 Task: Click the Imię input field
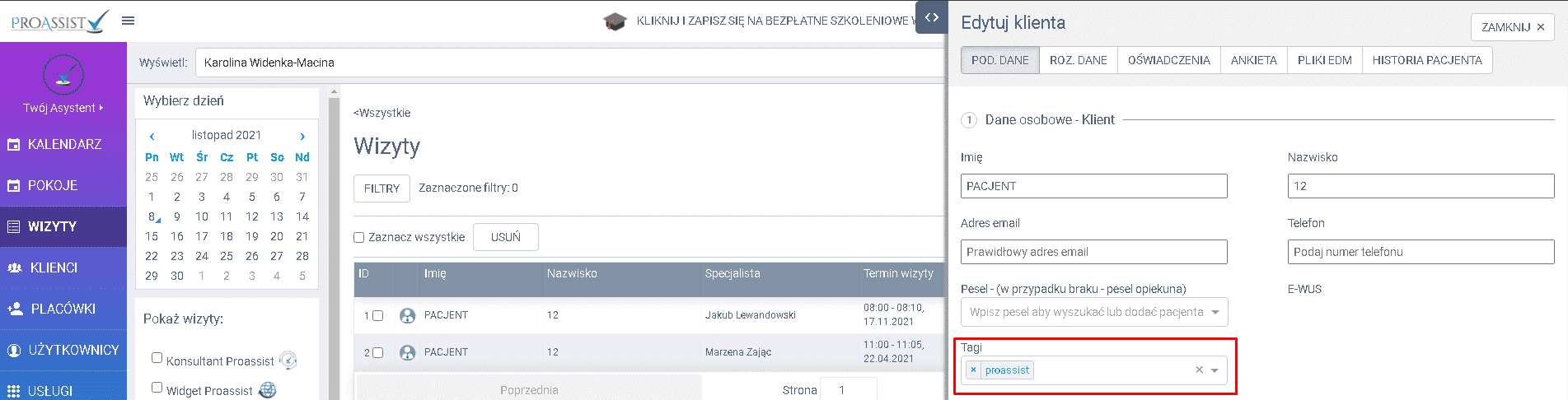(1093, 186)
